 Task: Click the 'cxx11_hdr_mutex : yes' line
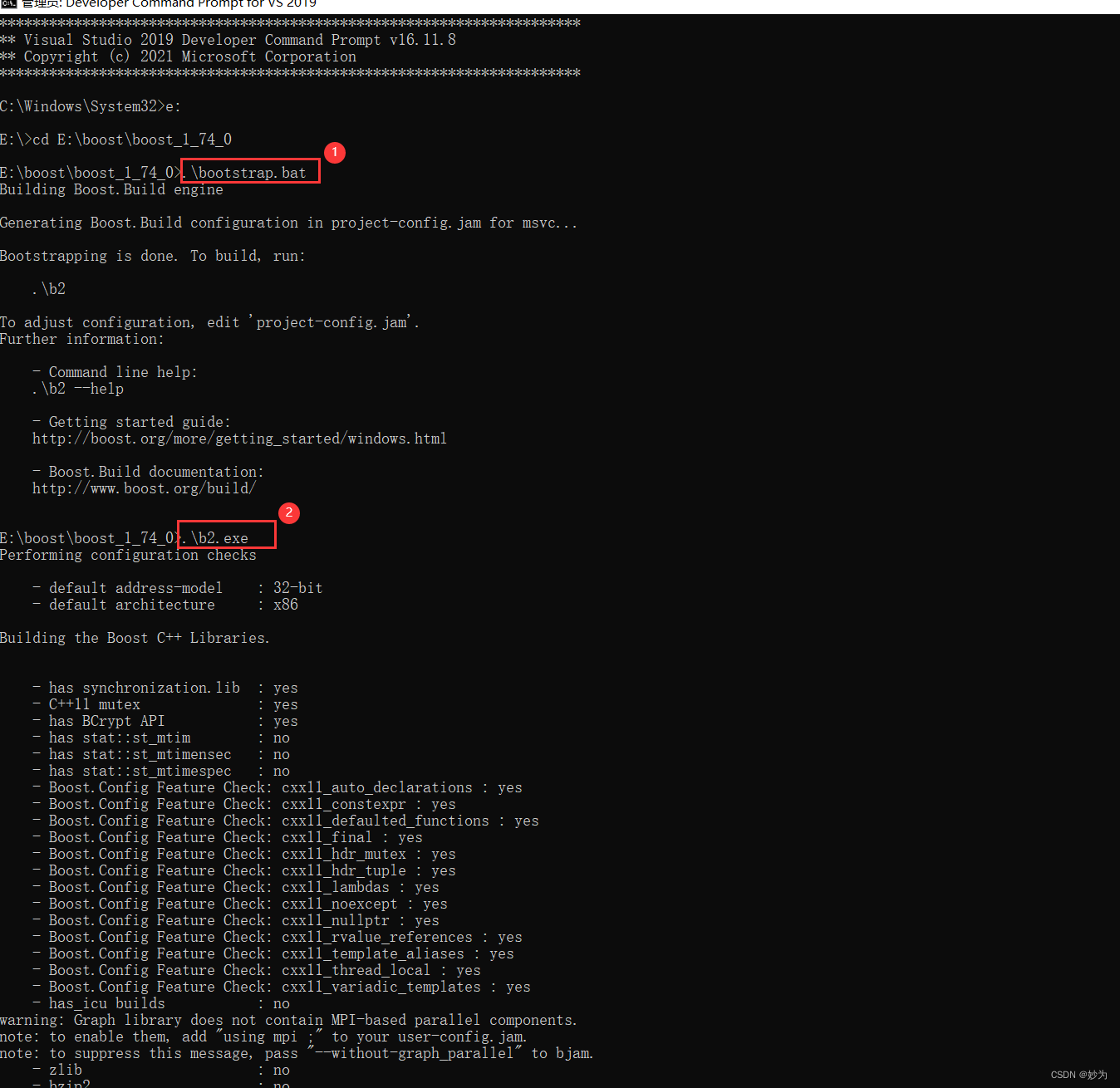click(x=244, y=854)
